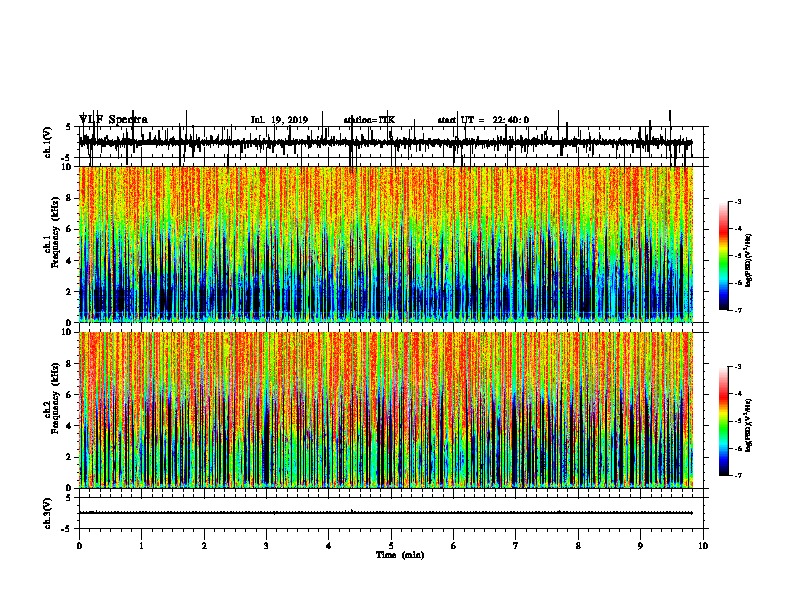Click the '9' tick on the time axis
This screenshot has height=612, width=792.
(640, 546)
